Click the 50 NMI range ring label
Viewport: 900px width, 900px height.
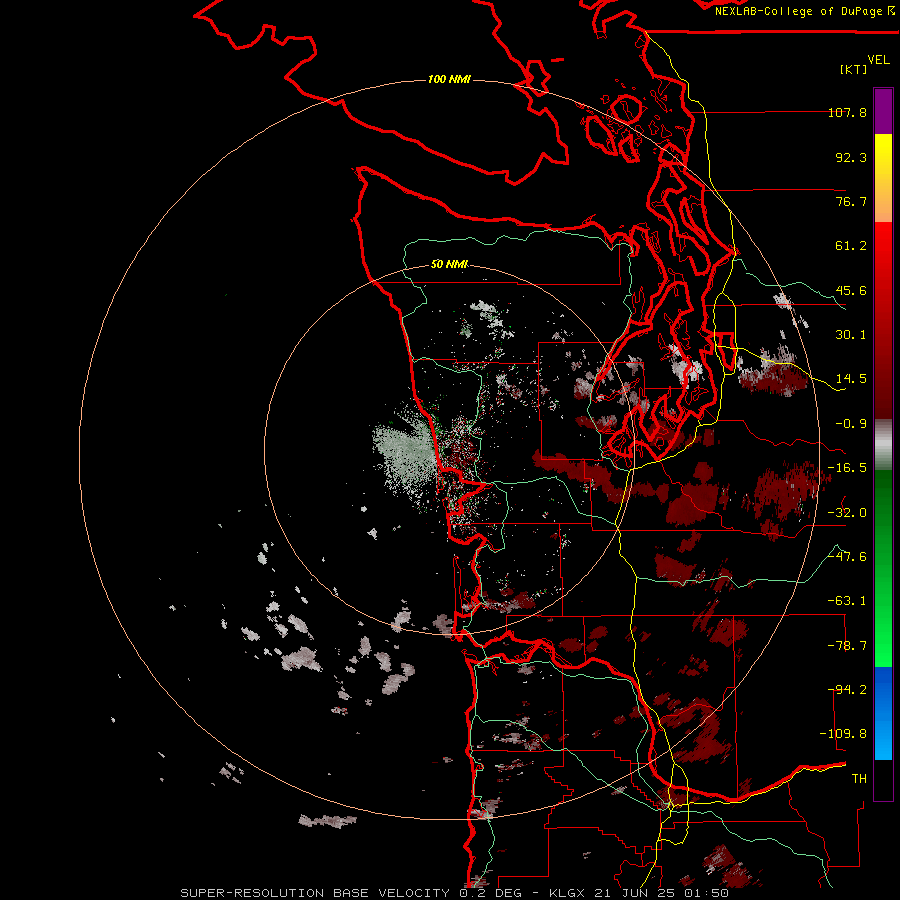coord(449,264)
